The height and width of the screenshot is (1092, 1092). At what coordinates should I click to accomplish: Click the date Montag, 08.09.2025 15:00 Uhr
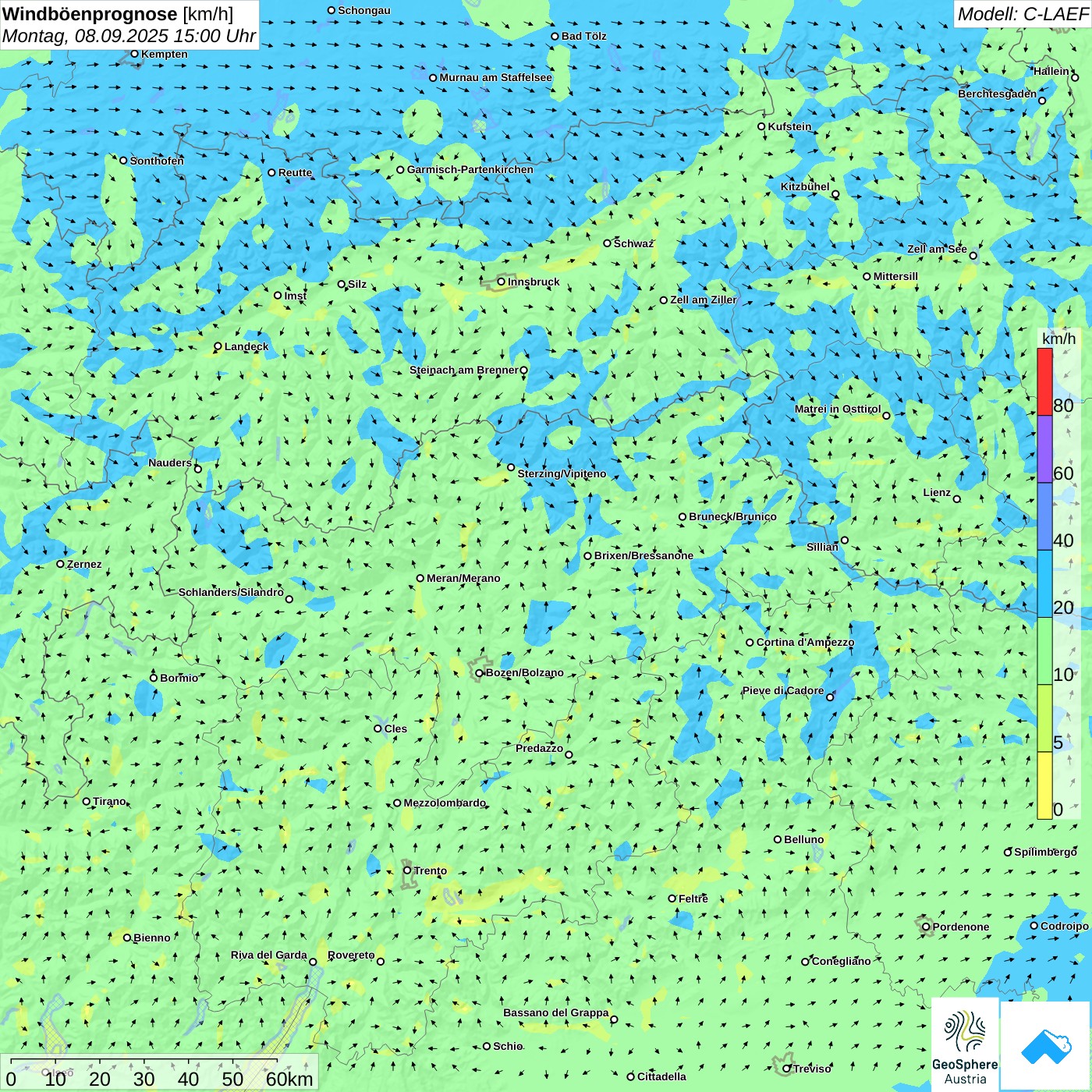(x=129, y=36)
